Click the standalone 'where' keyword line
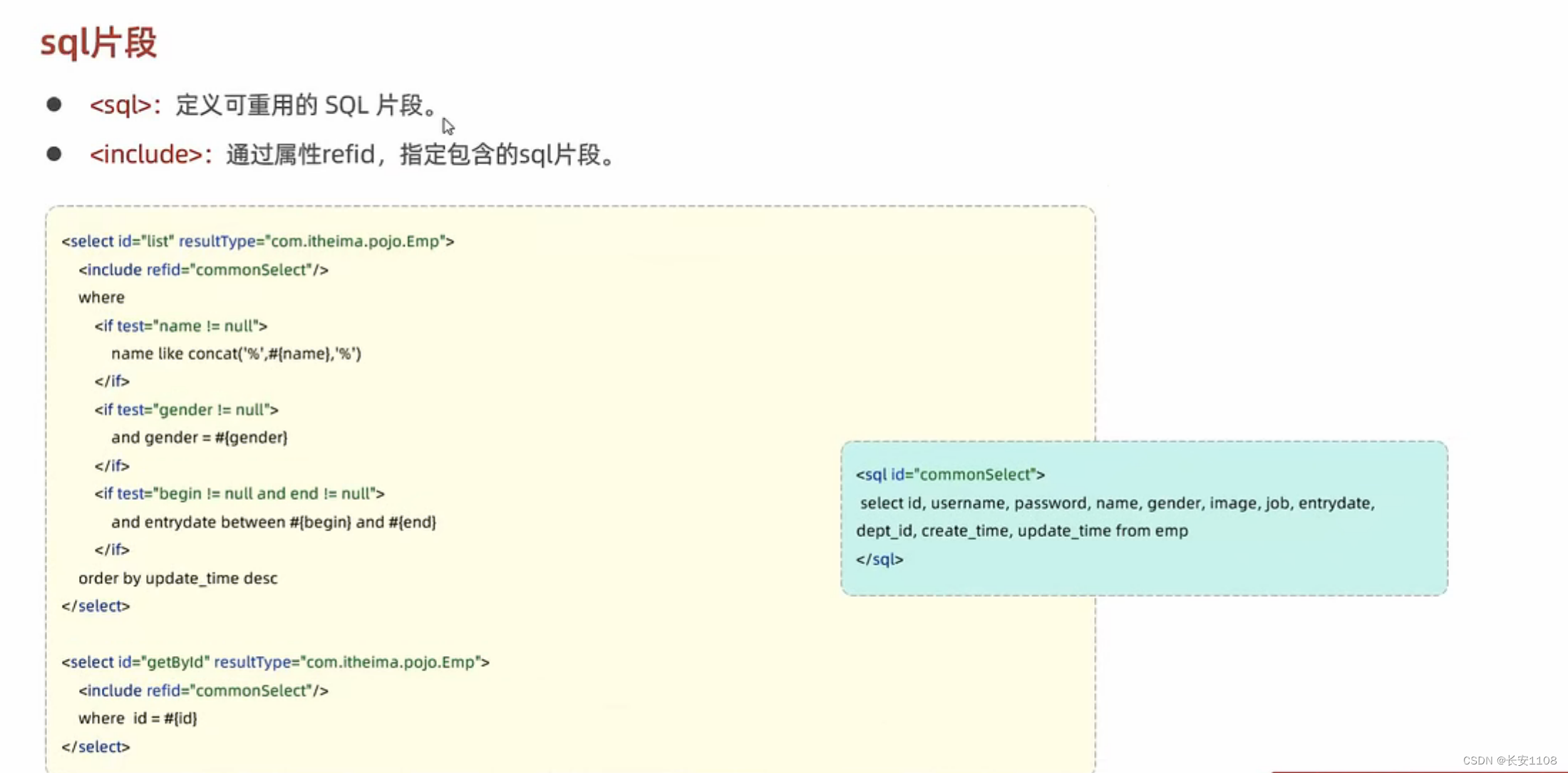 pyautogui.click(x=101, y=297)
